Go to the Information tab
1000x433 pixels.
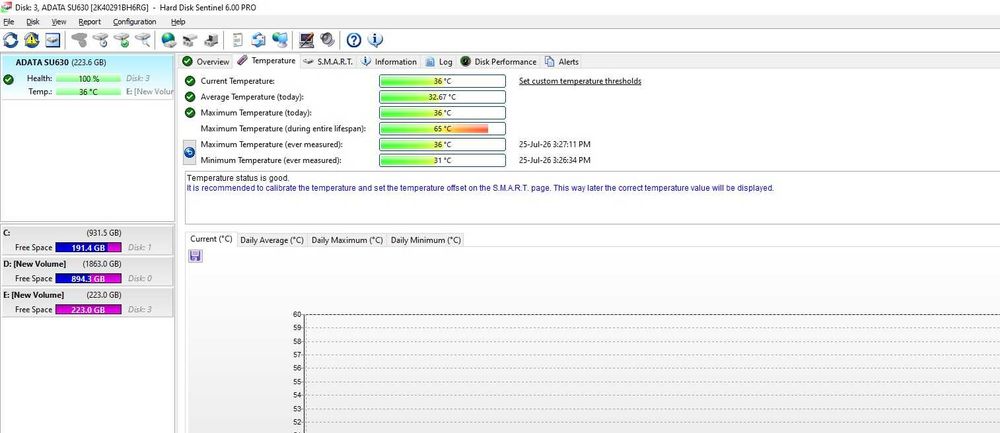[388, 62]
